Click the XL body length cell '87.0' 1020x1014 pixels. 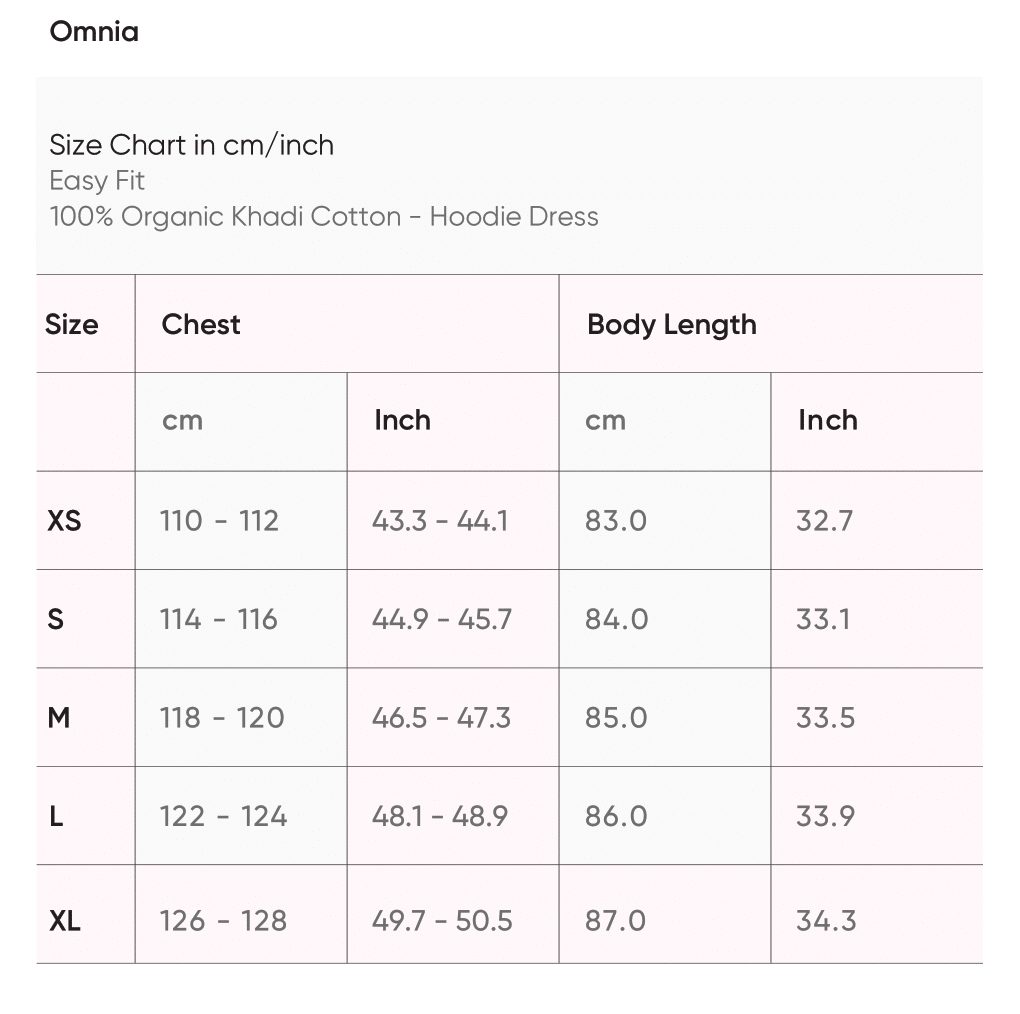point(616,921)
